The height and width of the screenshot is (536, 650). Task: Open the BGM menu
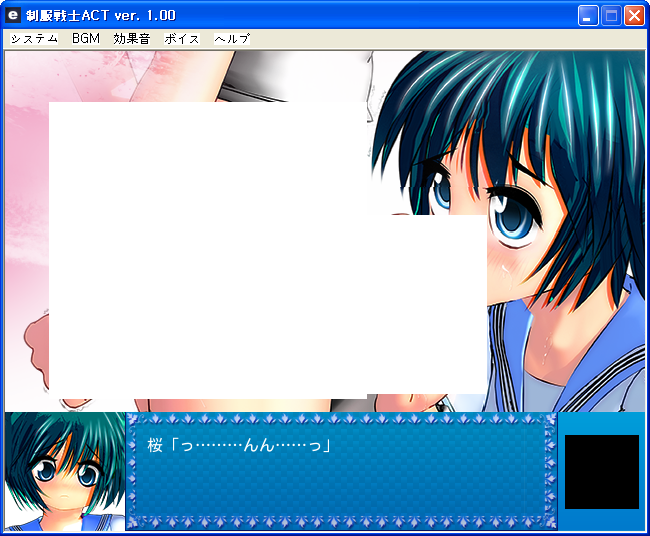point(86,39)
